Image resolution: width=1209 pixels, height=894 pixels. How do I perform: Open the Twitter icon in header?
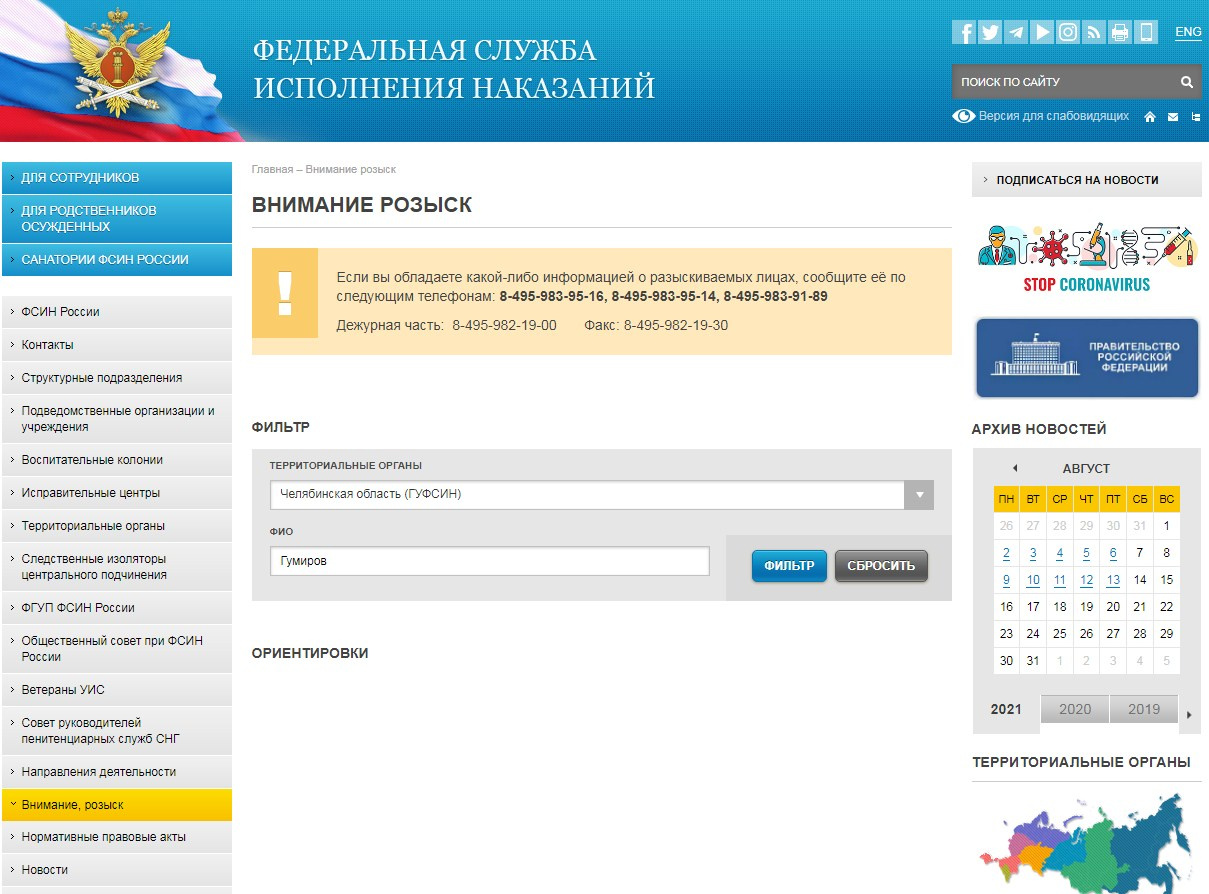990,32
